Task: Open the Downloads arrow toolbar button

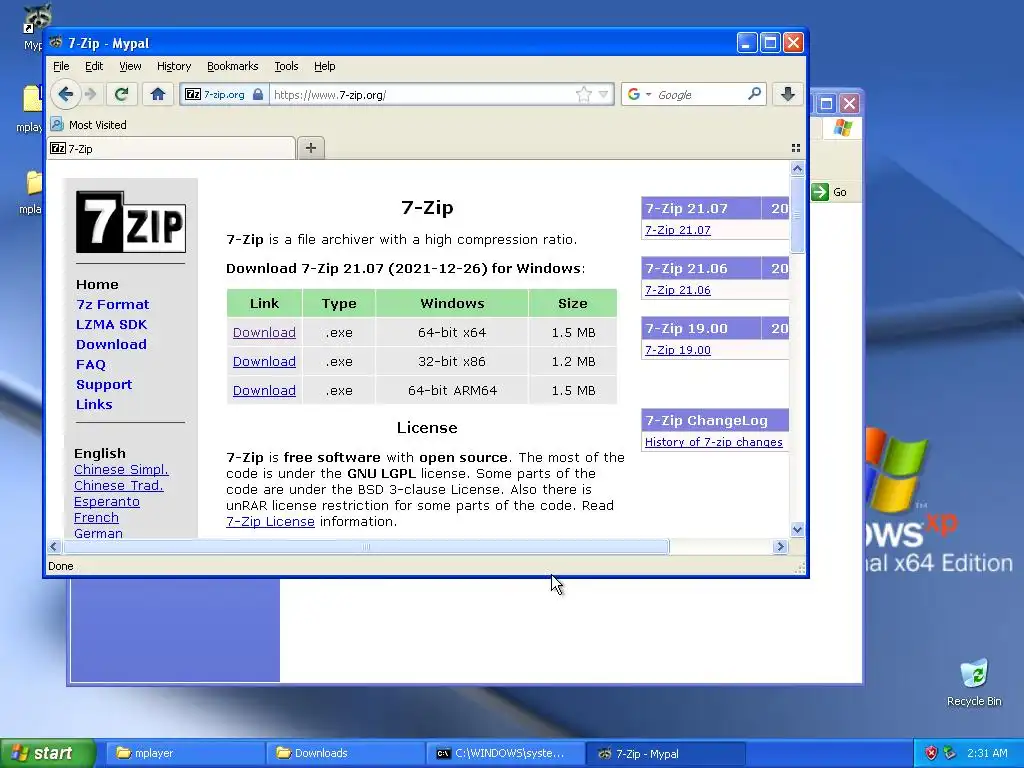Action: pos(788,94)
